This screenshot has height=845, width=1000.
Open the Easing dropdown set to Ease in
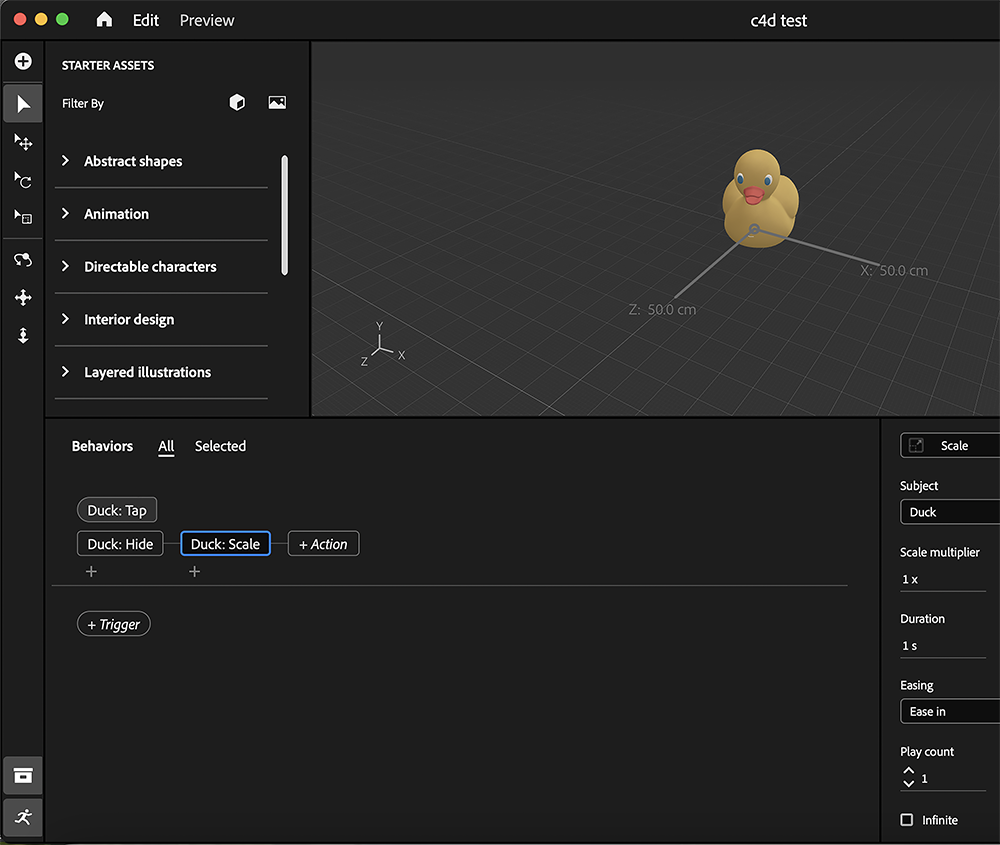click(949, 711)
